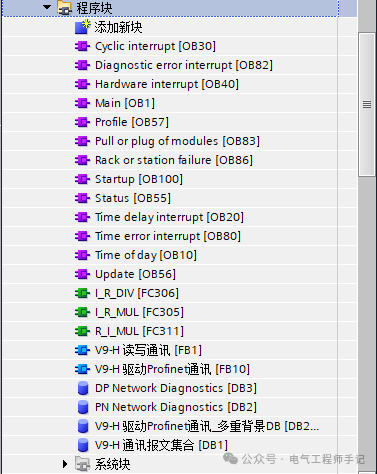Screen dimensions: 377x474
Task: Click the Time error interrupt OB80 icon
Action: click(82, 236)
